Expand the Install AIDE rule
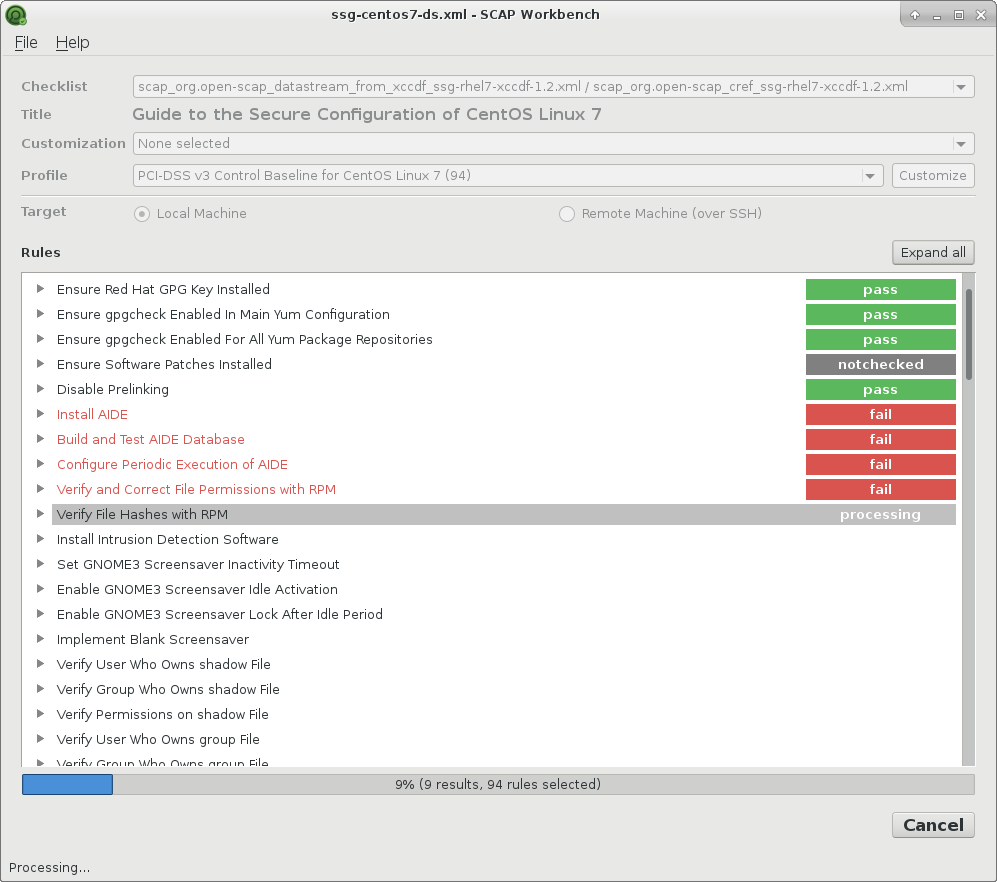The image size is (997, 882). tap(41, 414)
